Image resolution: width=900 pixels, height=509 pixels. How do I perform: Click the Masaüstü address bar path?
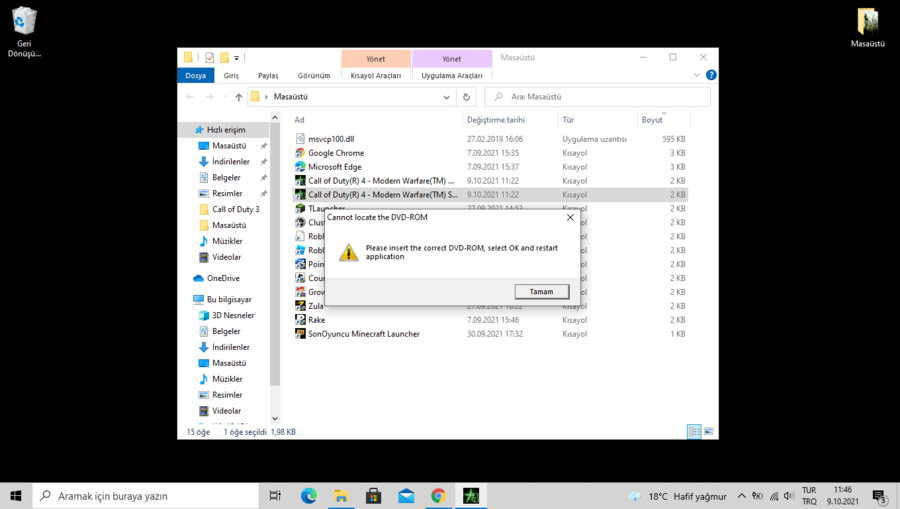point(290,97)
